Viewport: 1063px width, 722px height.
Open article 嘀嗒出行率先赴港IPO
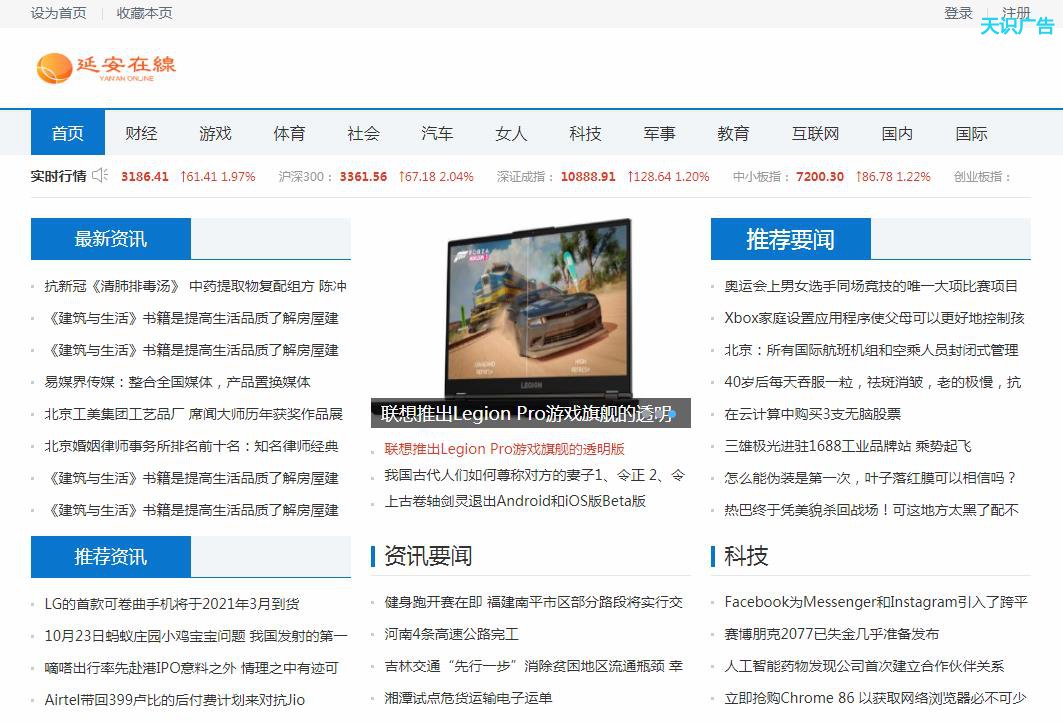pyautogui.click(x=191, y=668)
